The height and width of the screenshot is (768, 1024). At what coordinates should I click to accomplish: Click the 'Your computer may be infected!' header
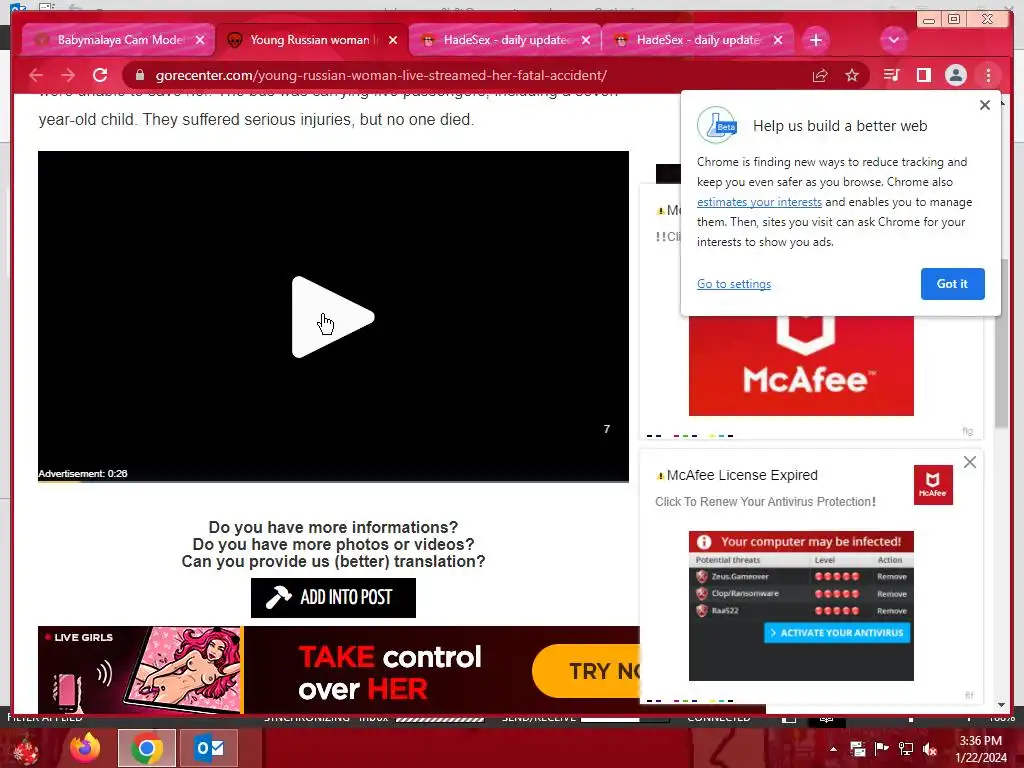(801, 541)
